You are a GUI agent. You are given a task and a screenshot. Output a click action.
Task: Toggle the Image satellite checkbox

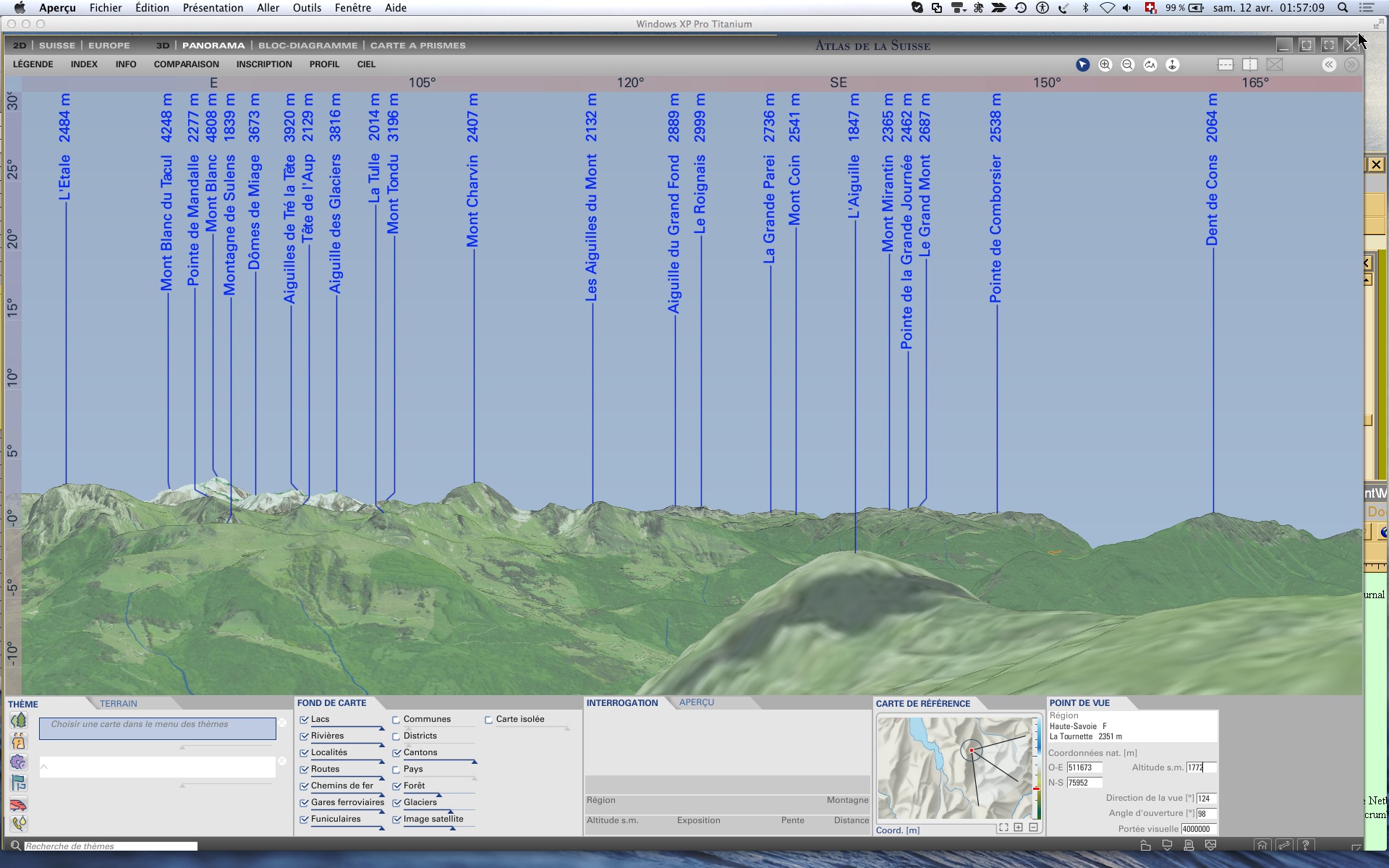[x=396, y=820]
